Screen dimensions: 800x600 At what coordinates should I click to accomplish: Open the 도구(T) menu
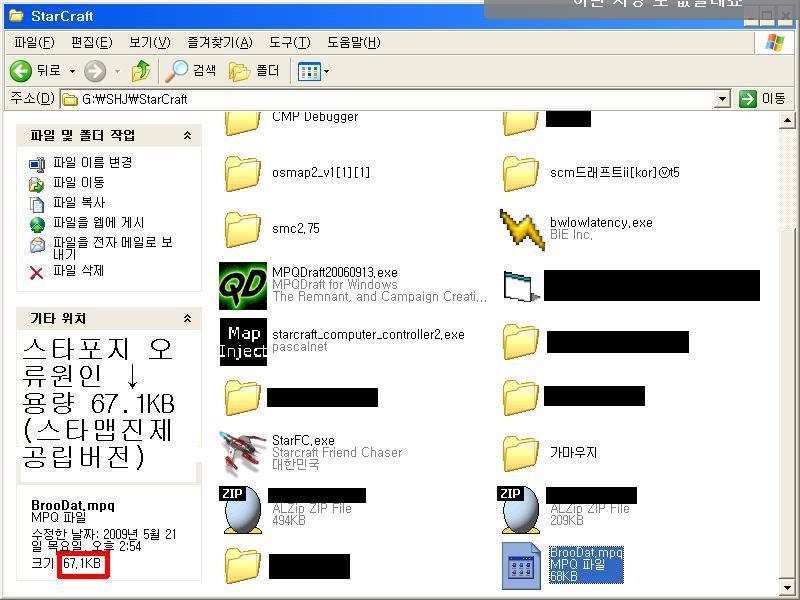pos(289,42)
